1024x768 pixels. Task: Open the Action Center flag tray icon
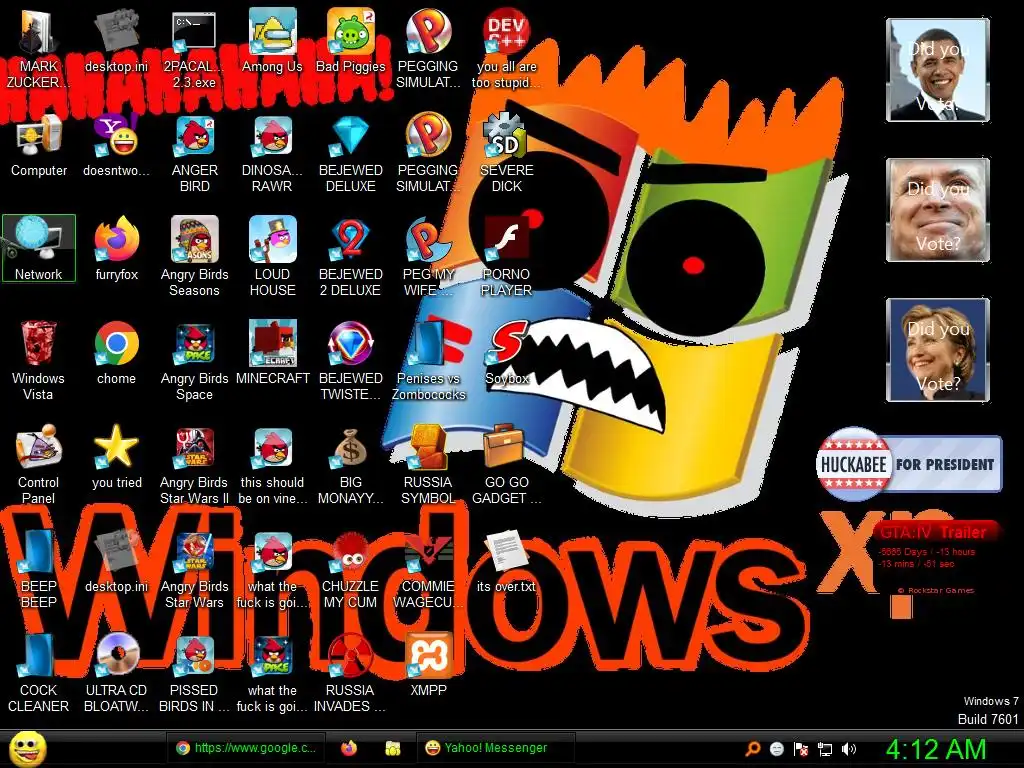pos(801,749)
